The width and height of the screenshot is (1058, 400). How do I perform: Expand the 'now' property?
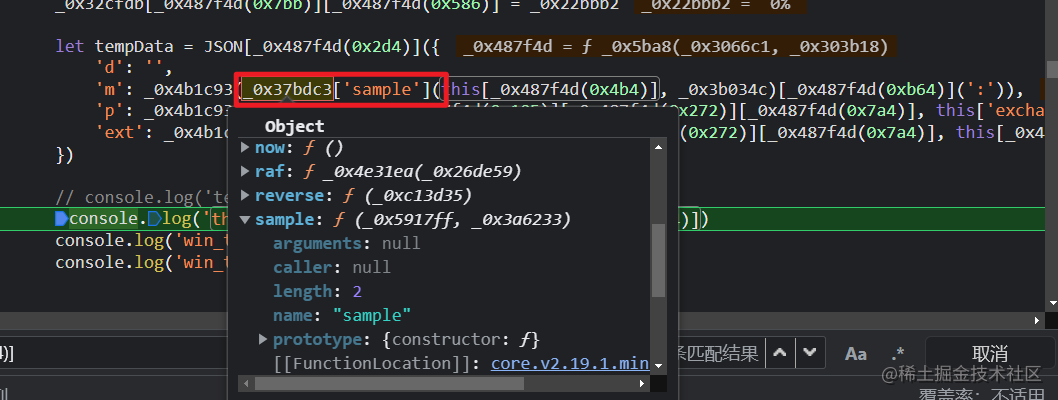246,147
